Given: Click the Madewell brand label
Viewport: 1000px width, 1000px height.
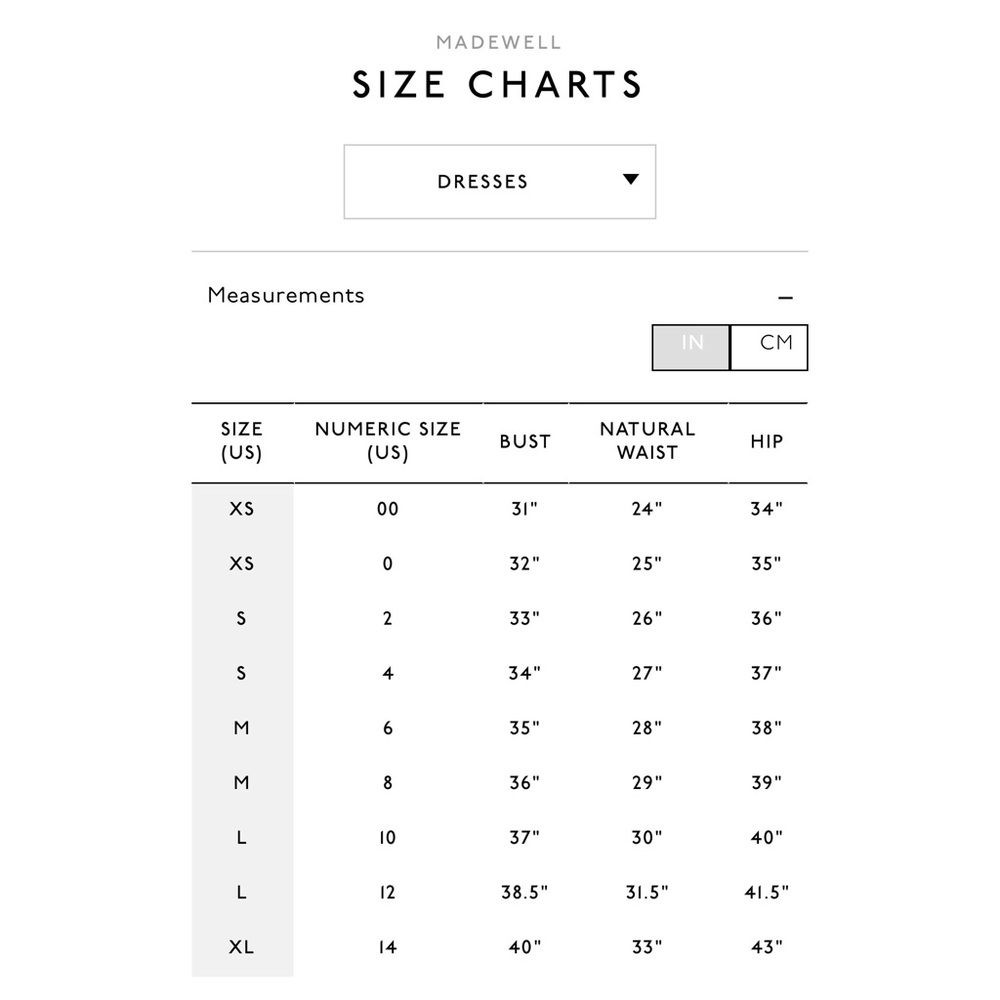Looking at the screenshot, I should pyautogui.click(x=499, y=43).
